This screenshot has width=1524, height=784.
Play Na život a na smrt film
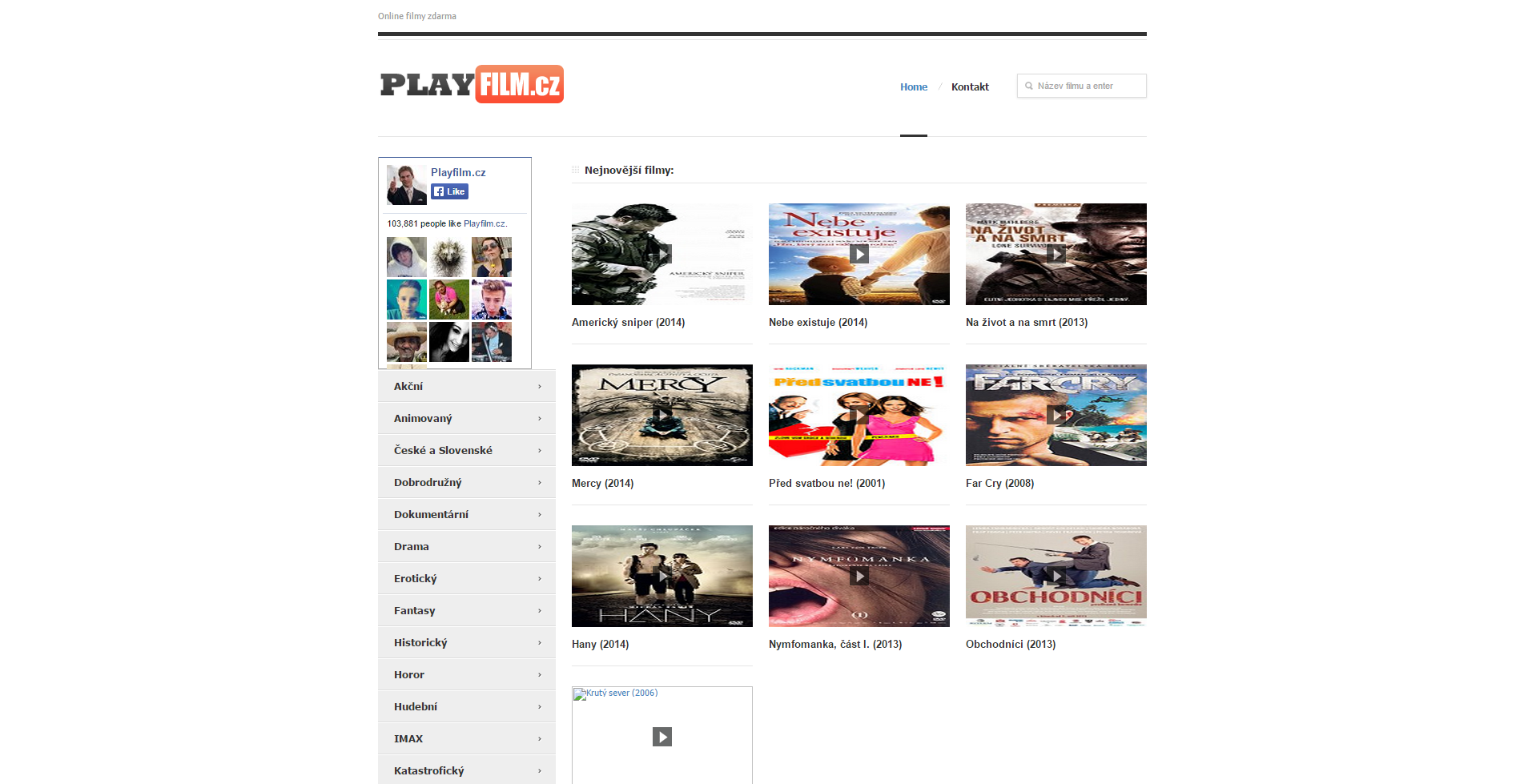[x=1056, y=254]
